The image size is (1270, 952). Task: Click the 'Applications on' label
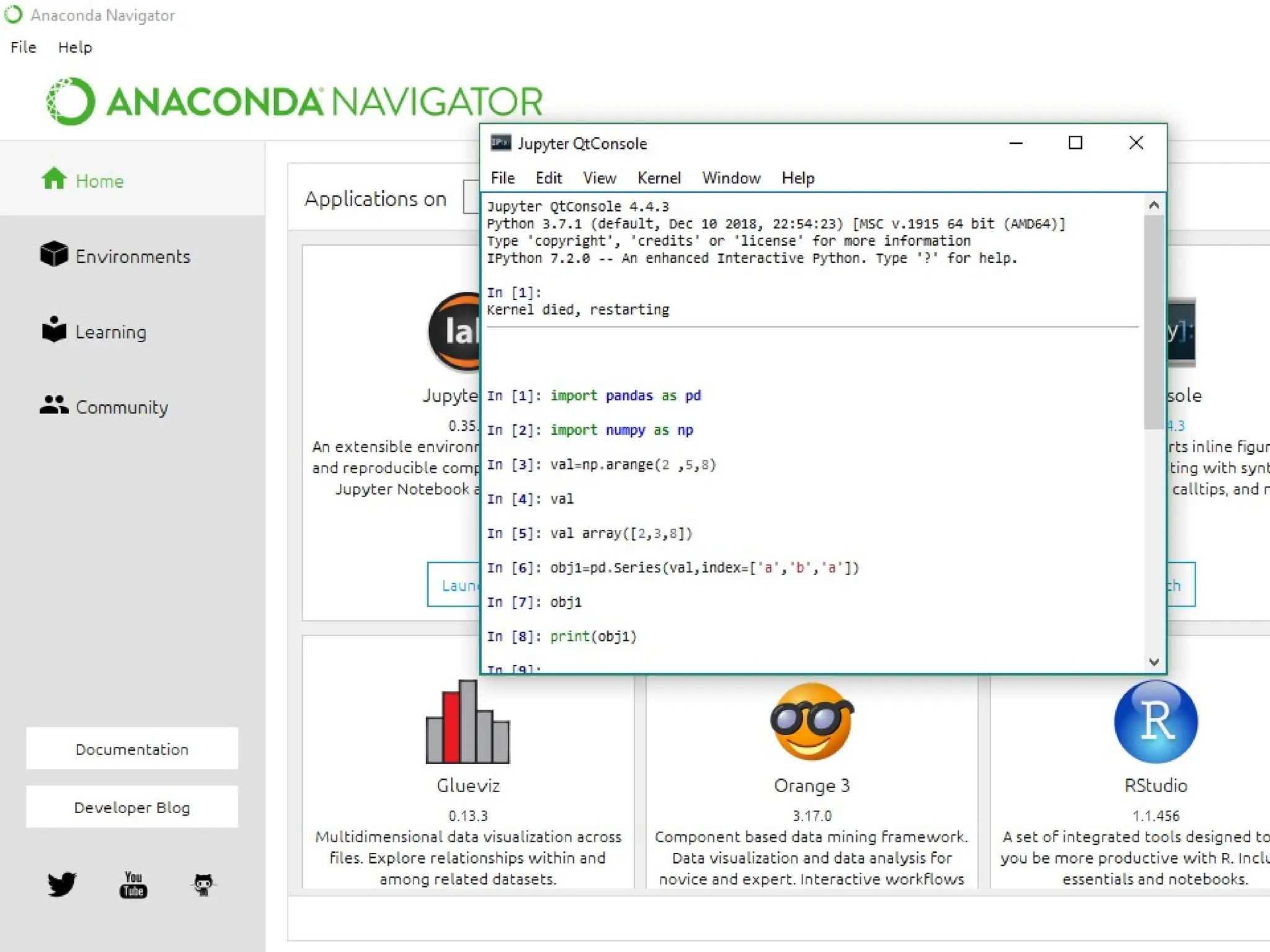point(375,198)
